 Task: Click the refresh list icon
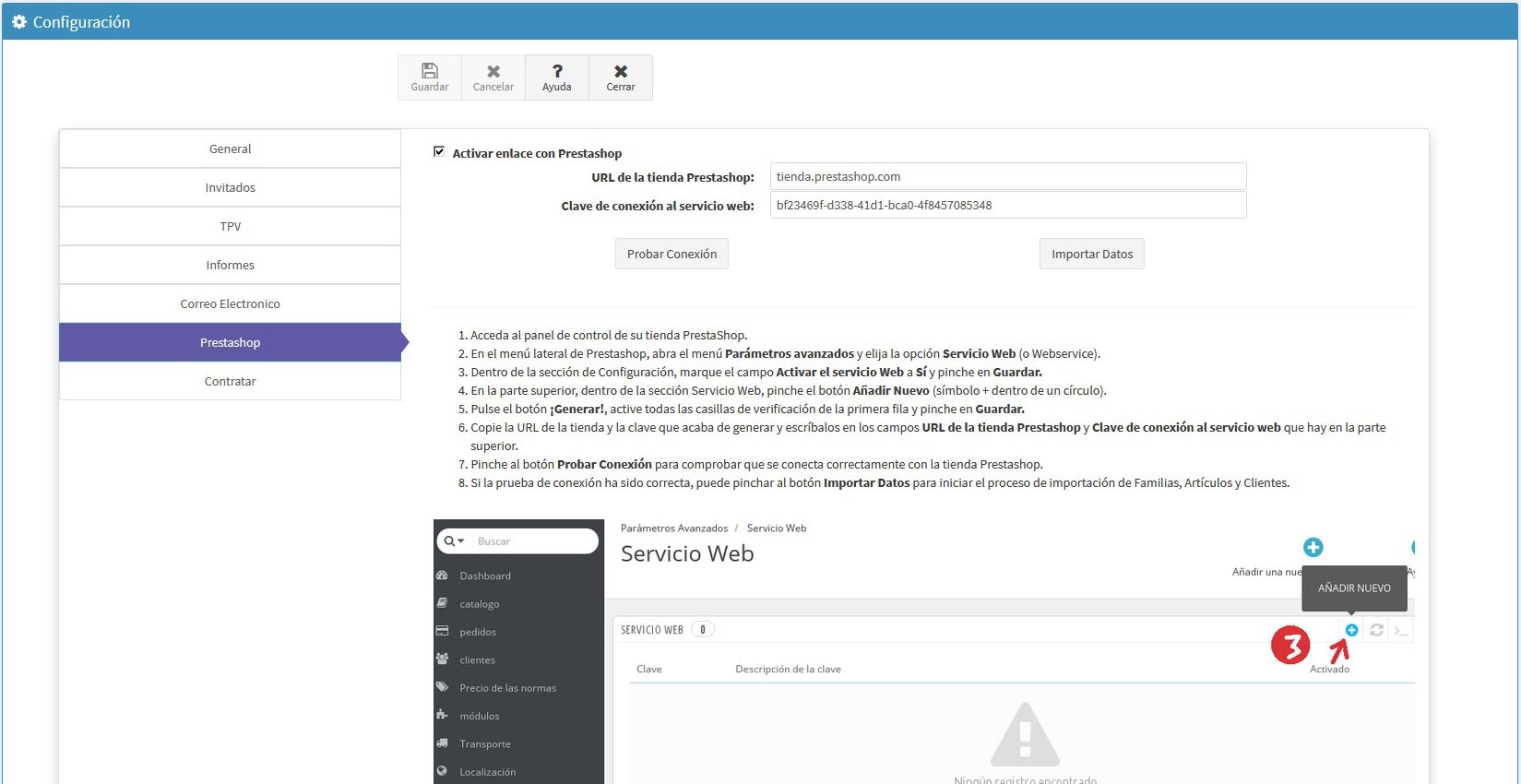click(1376, 630)
